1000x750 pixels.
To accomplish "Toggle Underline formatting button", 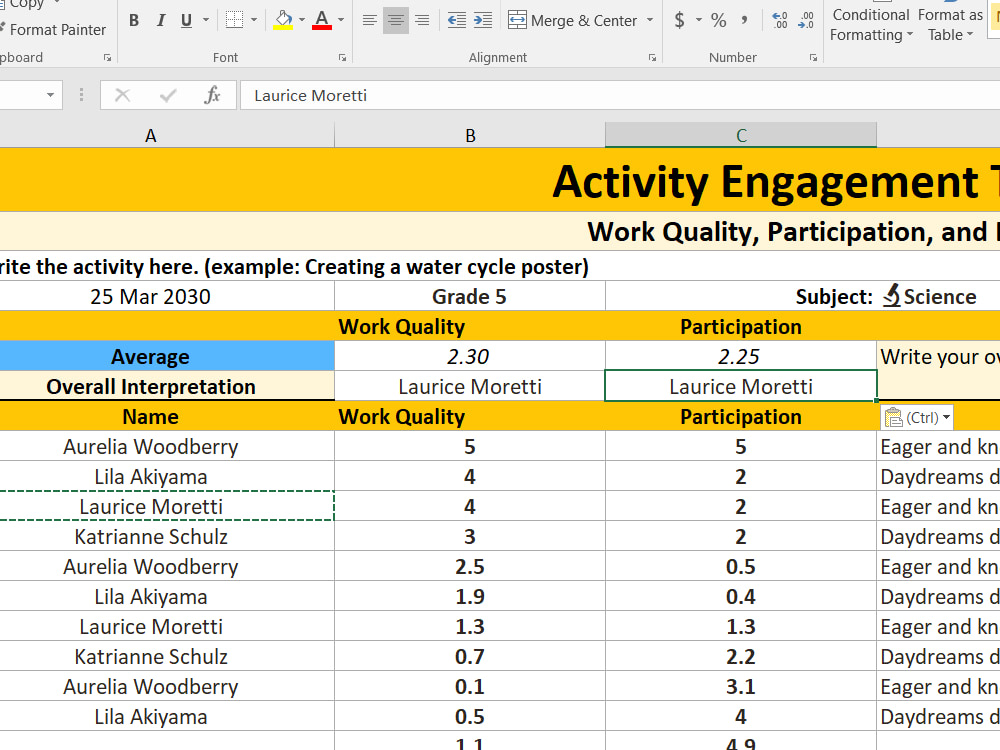I will [x=186, y=20].
